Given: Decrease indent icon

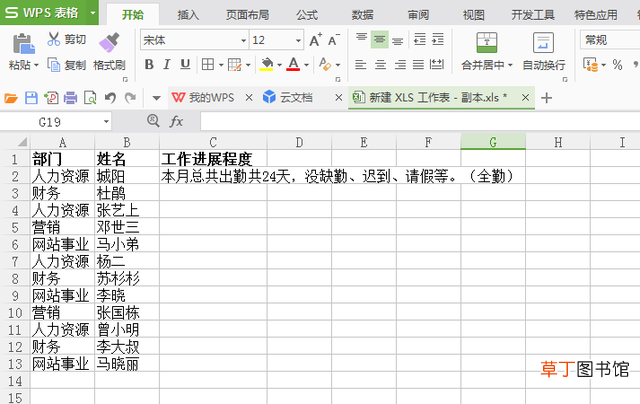Looking at the screenshot, I should coord(420,39).
